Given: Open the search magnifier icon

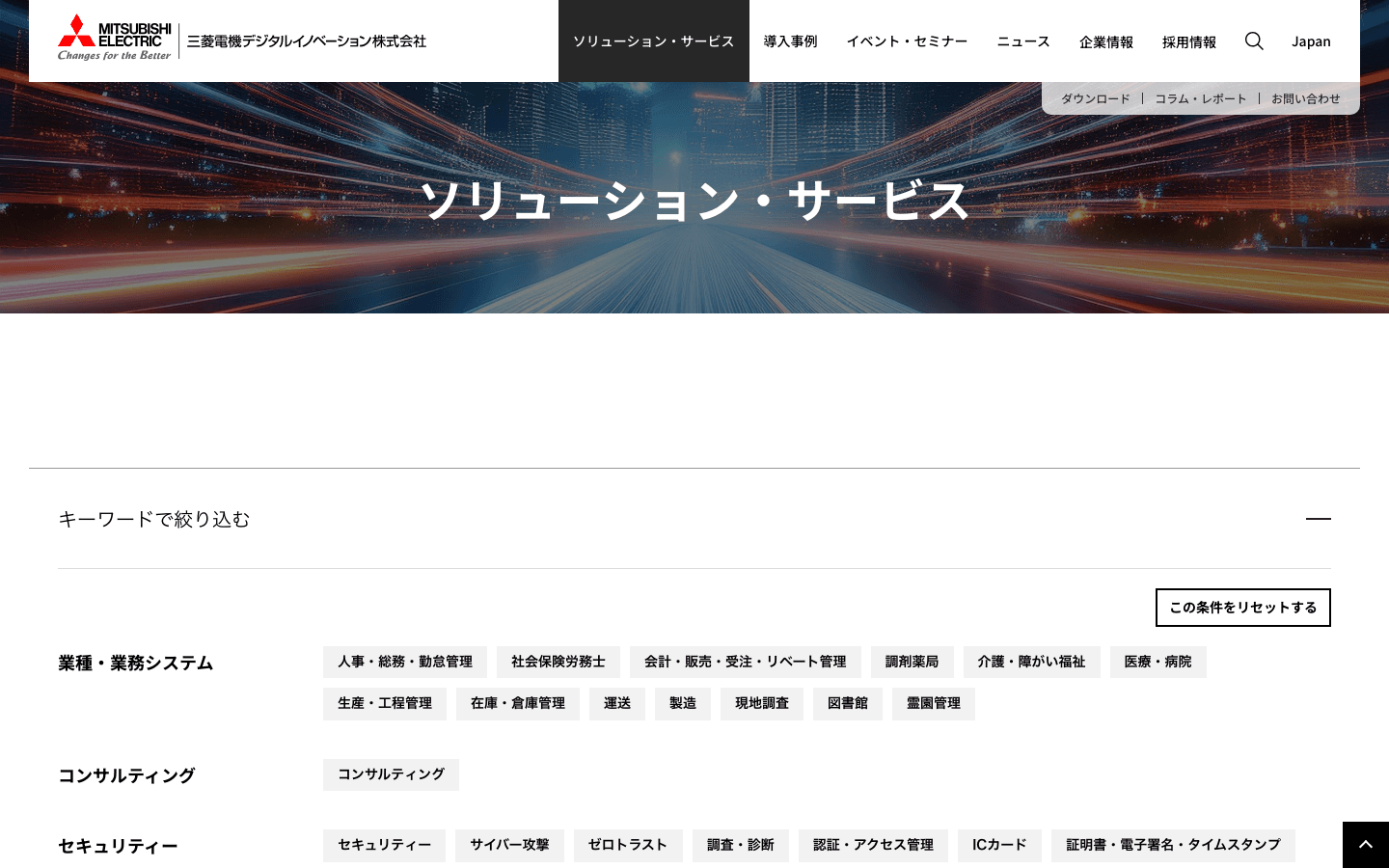Looking at the screenshot, I should click(x=1254, y=41).
